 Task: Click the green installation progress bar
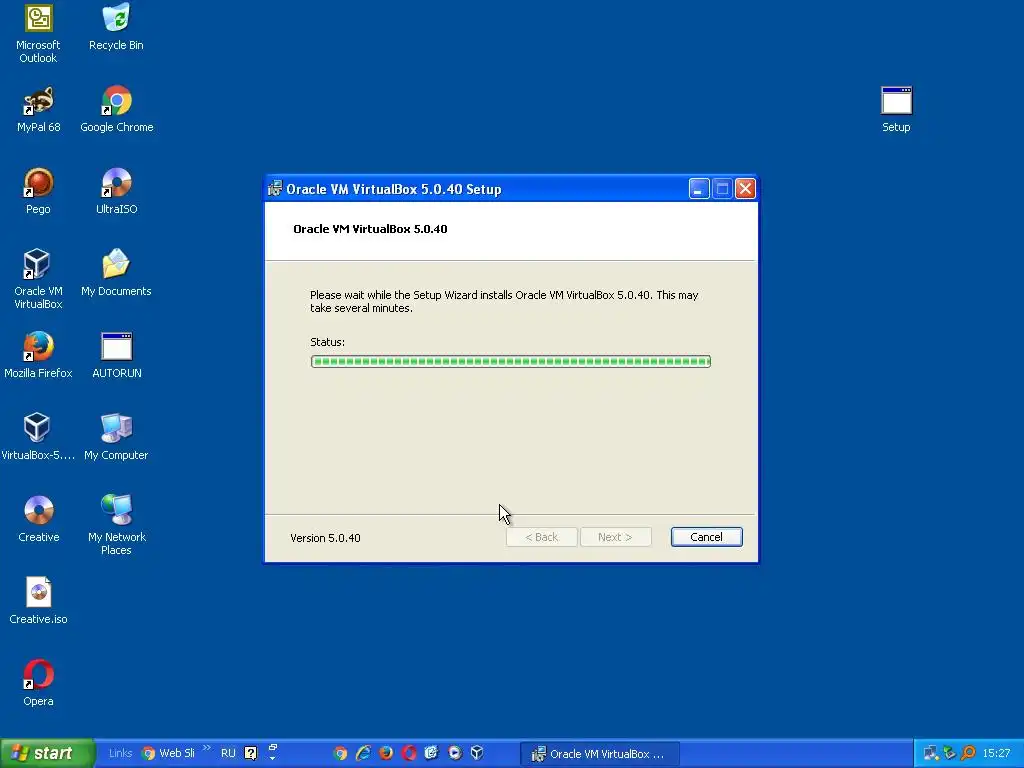click(x=511, y=361)
